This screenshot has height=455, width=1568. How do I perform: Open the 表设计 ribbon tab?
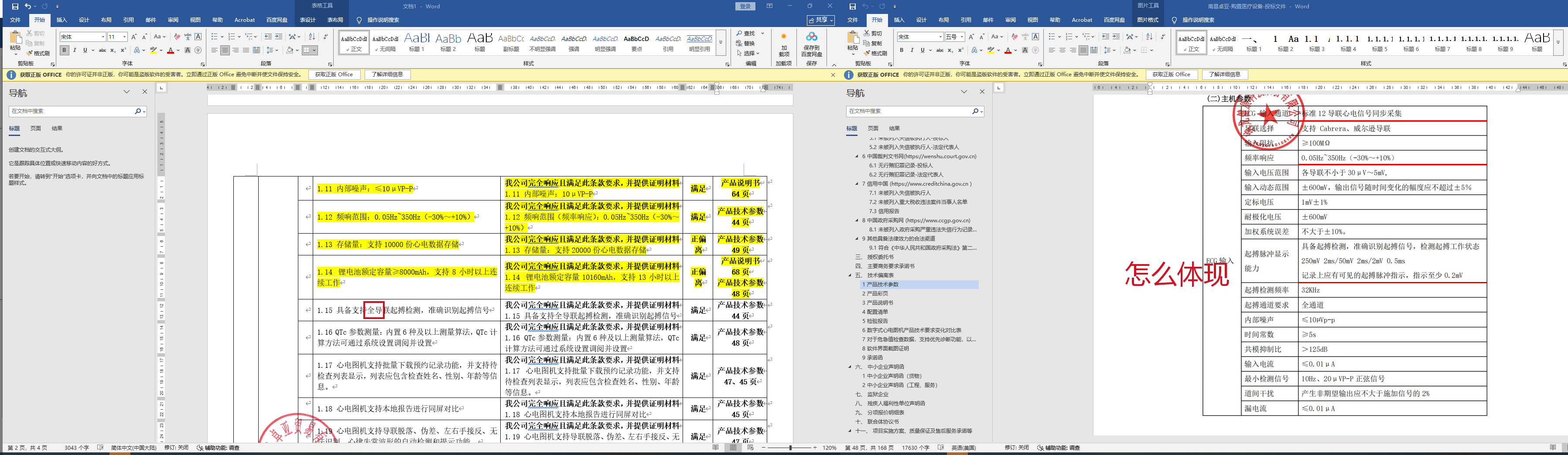click(307, 20)
